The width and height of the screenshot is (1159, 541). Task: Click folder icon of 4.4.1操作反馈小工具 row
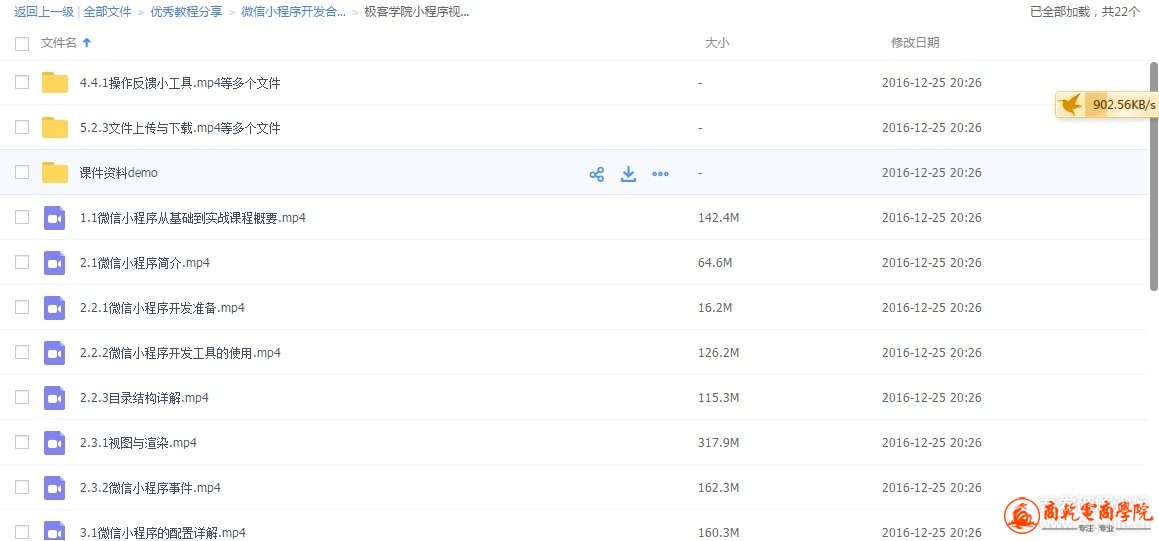(x=55, y=83)
